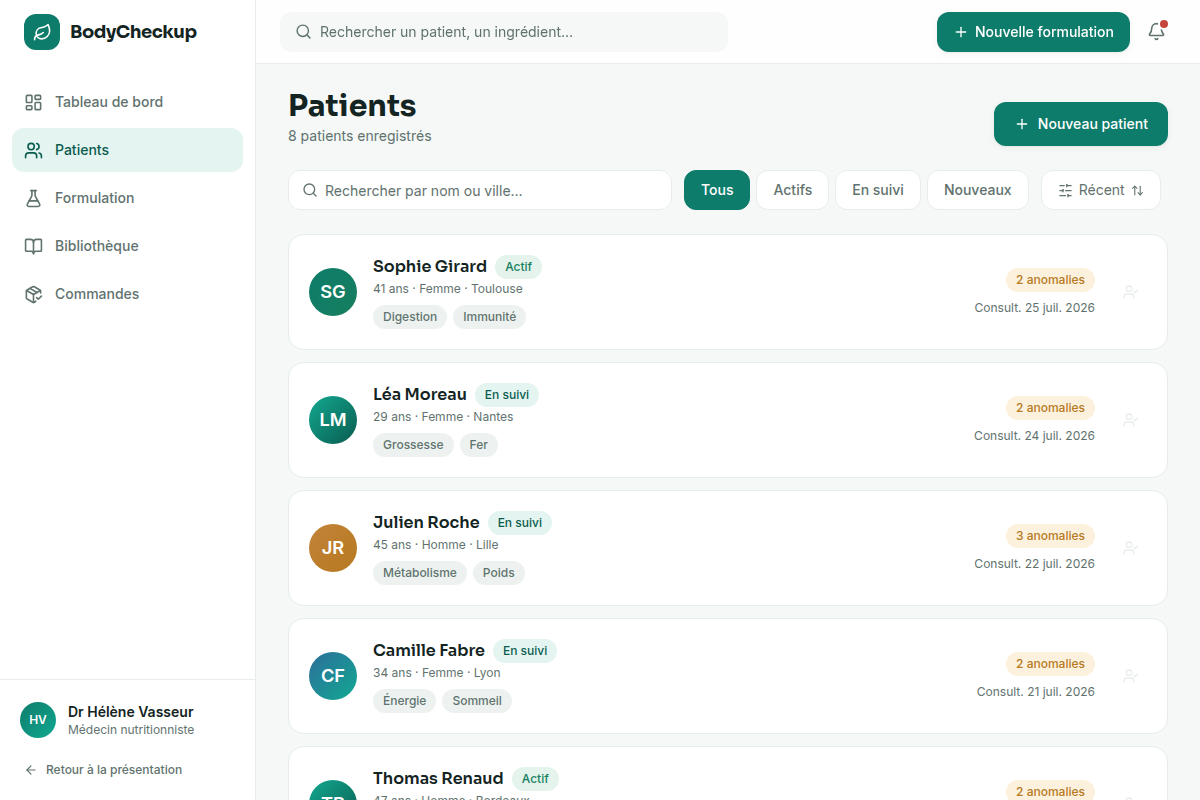Click the Sommeil tag
Viewport: 1200px width, 800px height.
(477, 701)
